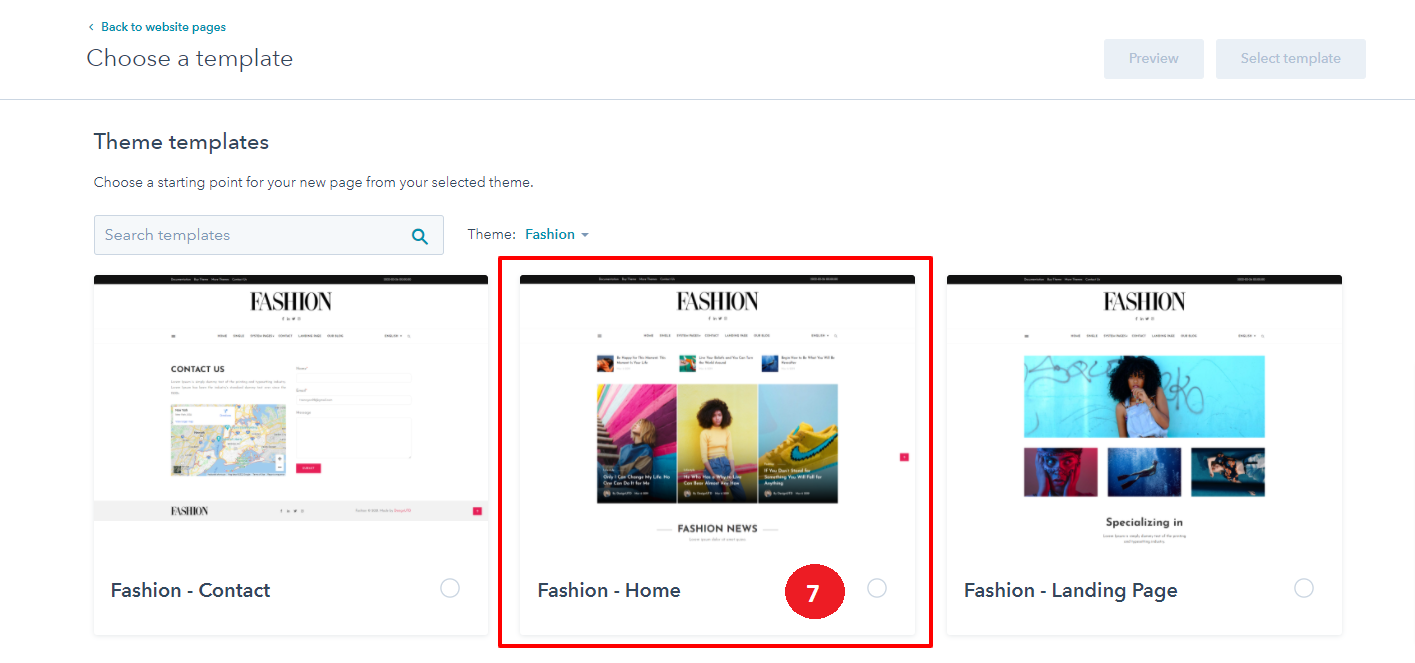
Task: Click the search magnifier icon
Action: 420,236
